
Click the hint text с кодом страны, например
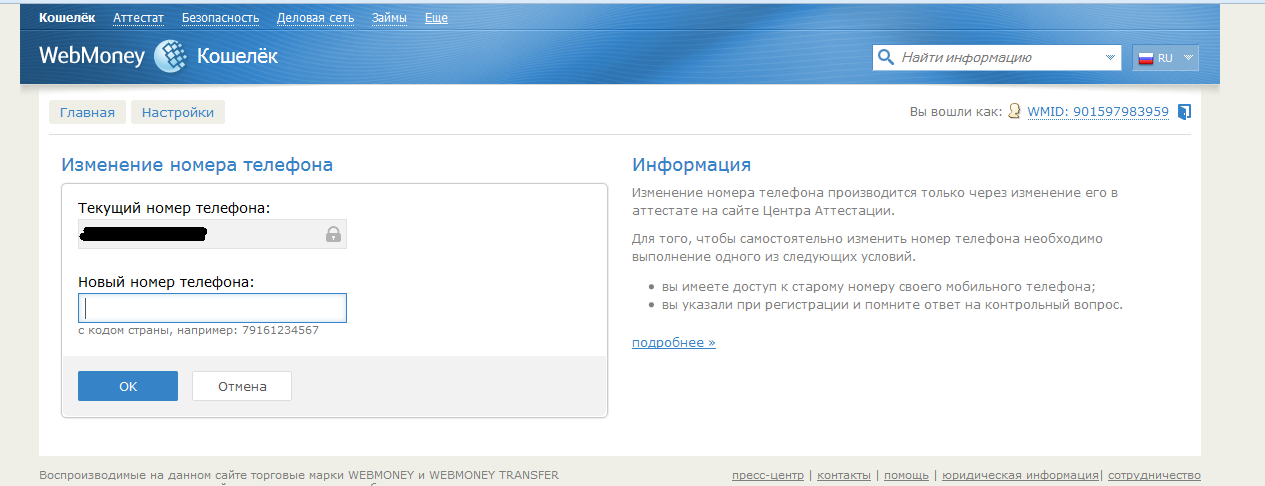[x=198, y=329]
